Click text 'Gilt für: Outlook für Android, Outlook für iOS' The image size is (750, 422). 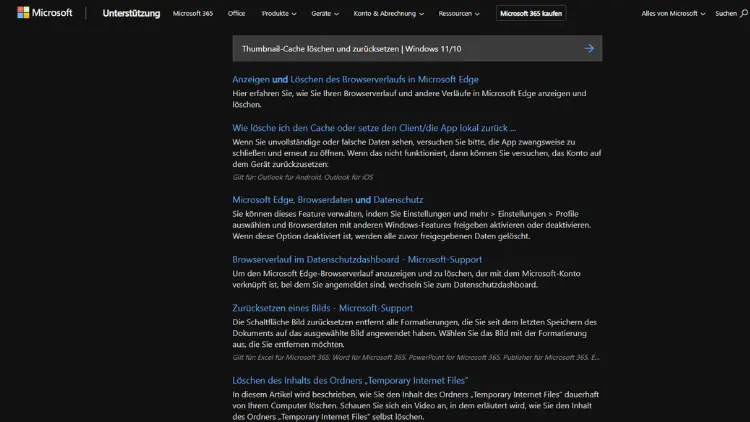click(303, 177)
